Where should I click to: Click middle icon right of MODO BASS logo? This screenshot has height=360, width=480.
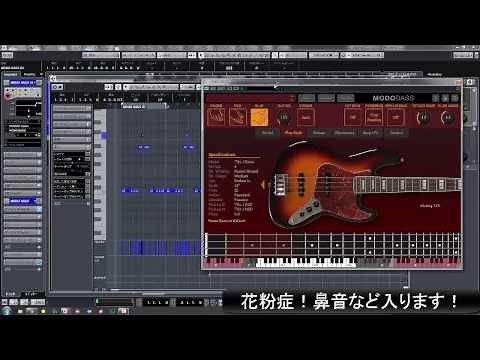pos(445,98)
